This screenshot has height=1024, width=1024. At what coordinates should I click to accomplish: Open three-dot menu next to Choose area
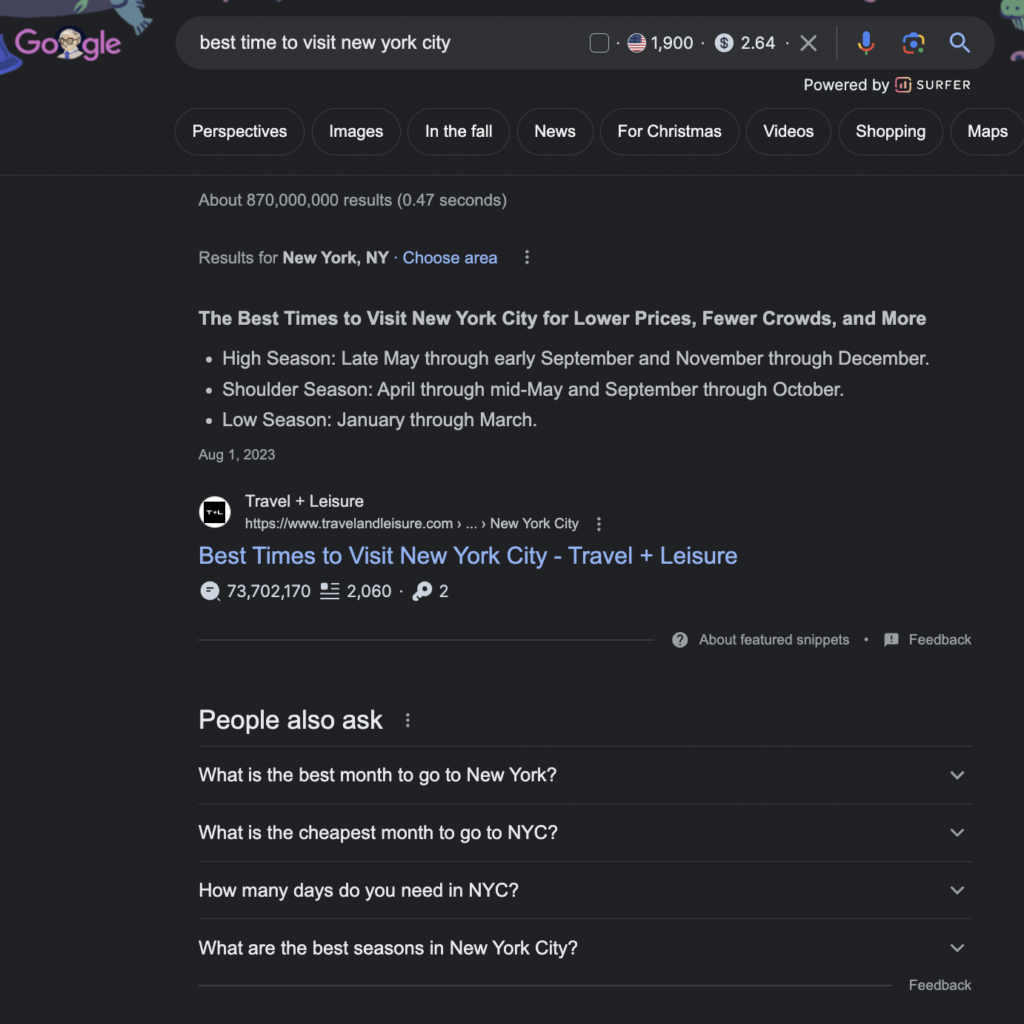(x=527, y=258)
